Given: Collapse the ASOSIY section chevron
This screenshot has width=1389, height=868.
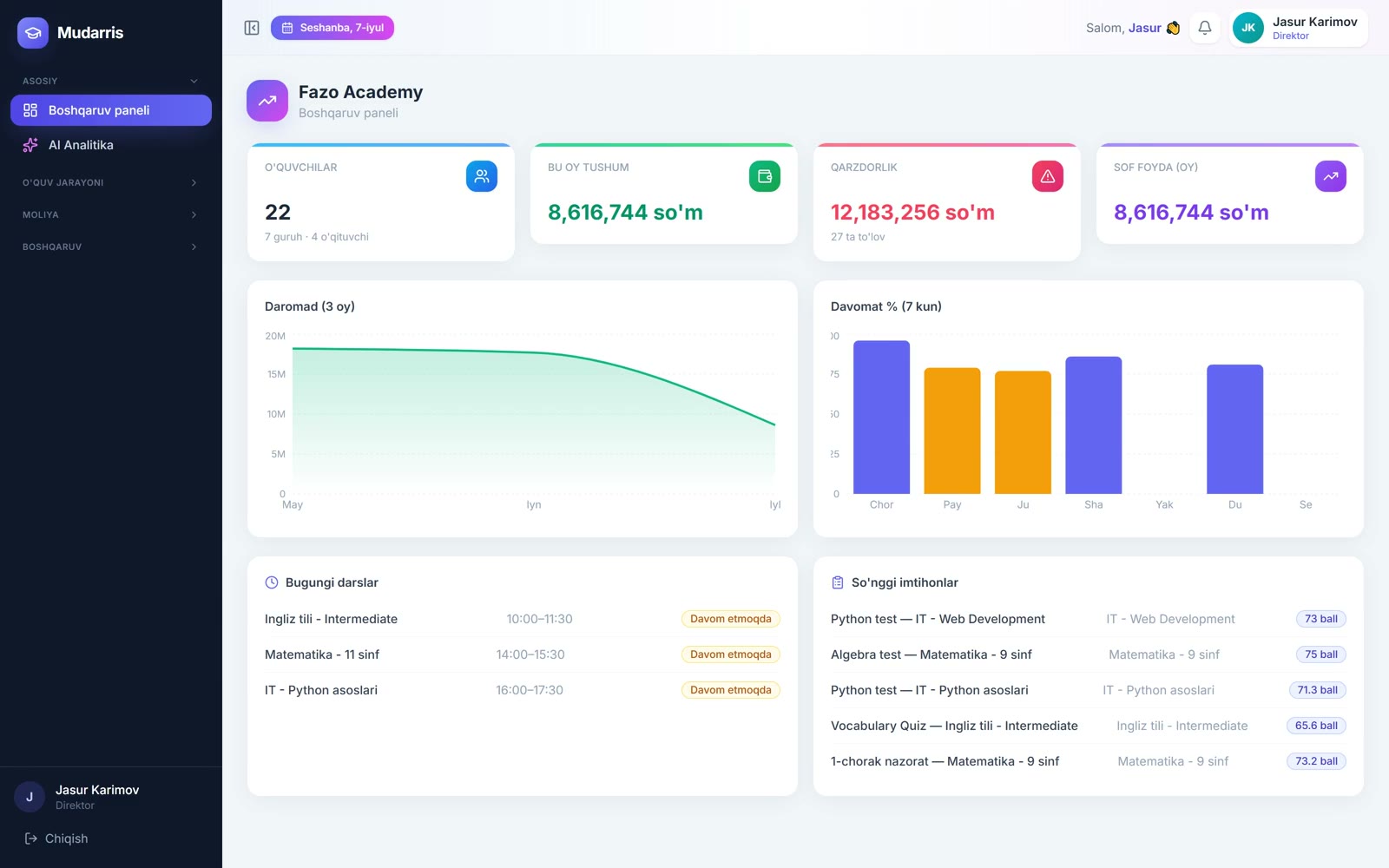Looking at the screenshot, I should tap(194, 81).
